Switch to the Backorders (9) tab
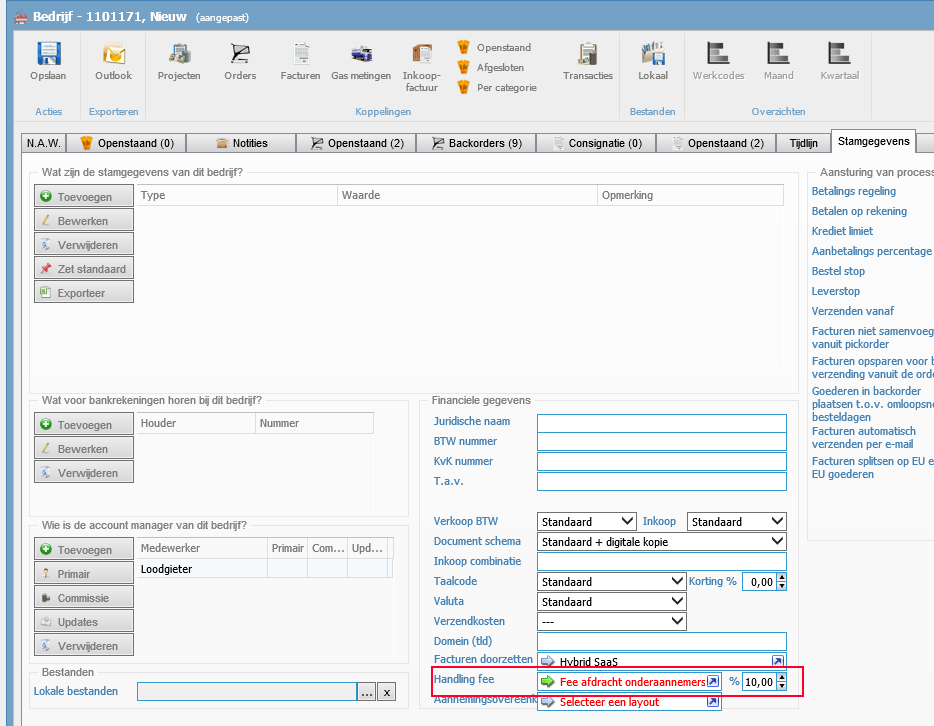Screen dimensions: 934x726 point(476,143)
